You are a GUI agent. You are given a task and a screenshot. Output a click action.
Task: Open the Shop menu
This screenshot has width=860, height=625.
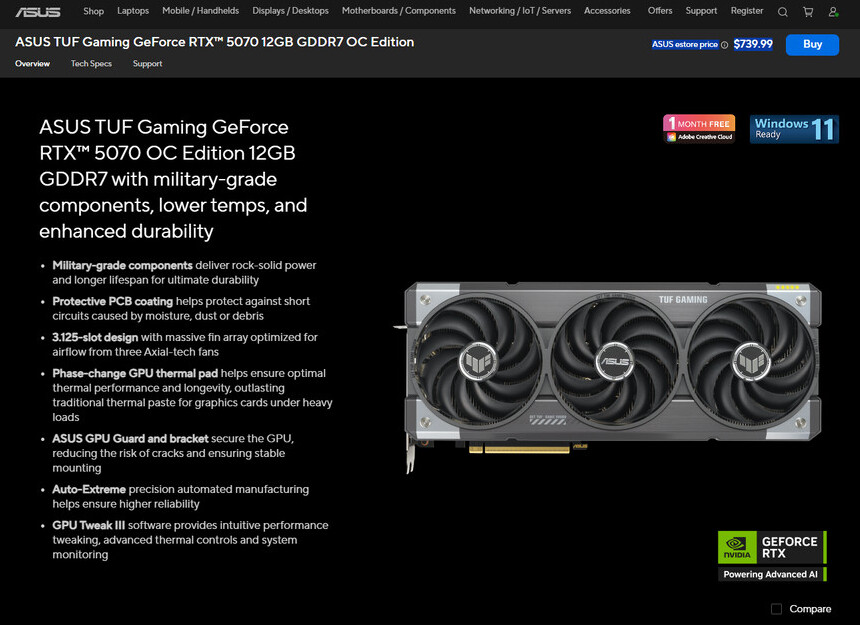(93, 11)
